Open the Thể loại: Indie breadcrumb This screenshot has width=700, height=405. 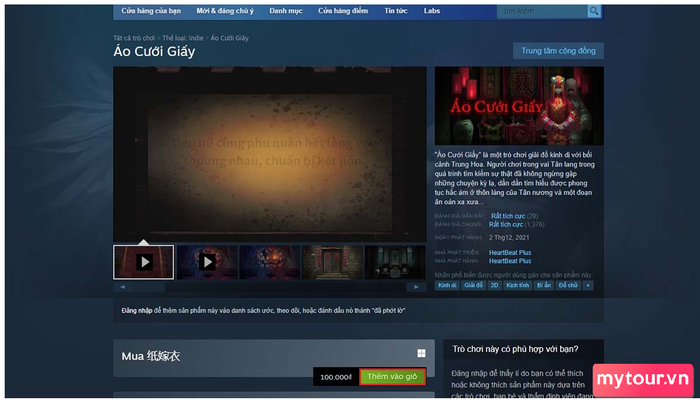click(x=183, y=38)
